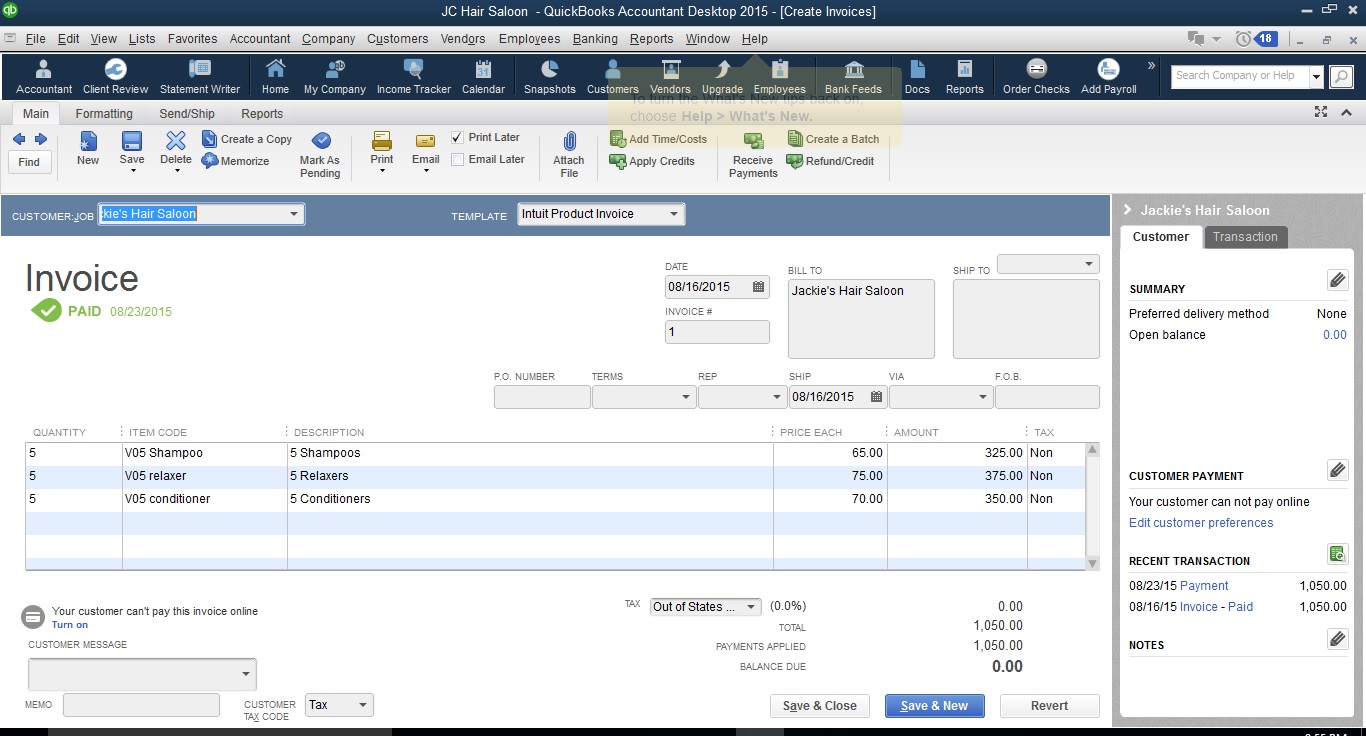Open CUSTOMER MESSAGE dropdown

(x=246, y=675)
